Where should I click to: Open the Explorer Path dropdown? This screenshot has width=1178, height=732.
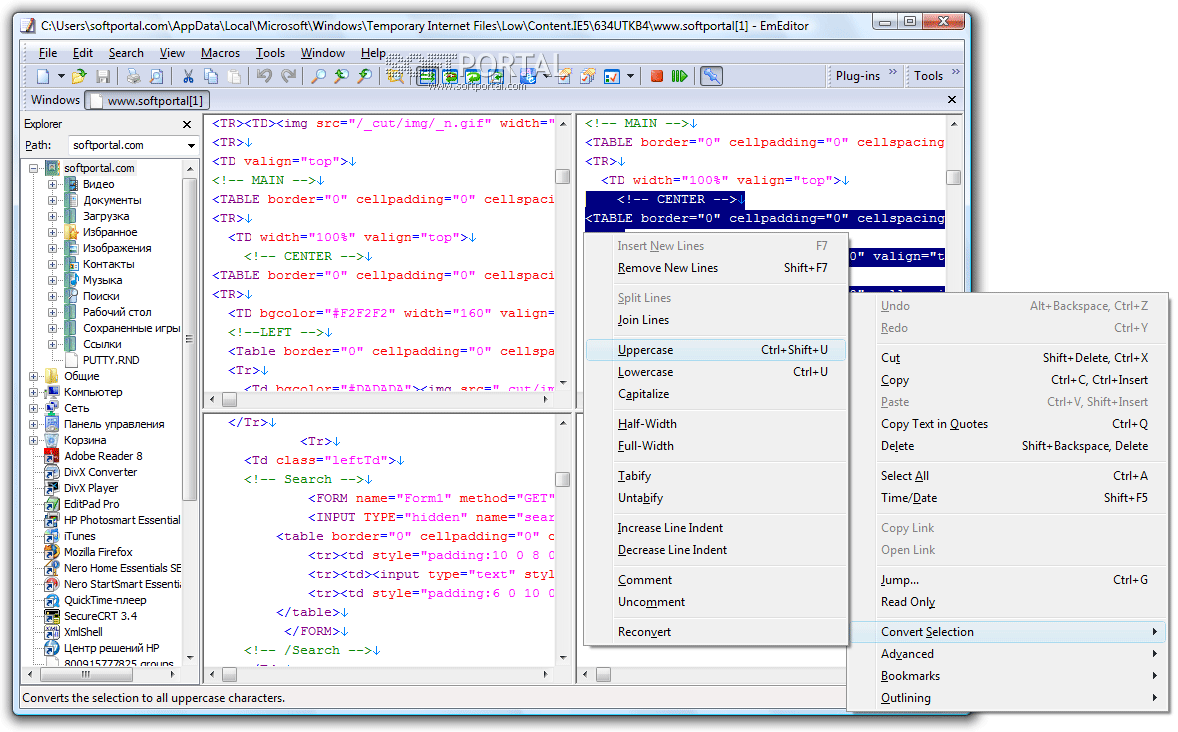191,146
